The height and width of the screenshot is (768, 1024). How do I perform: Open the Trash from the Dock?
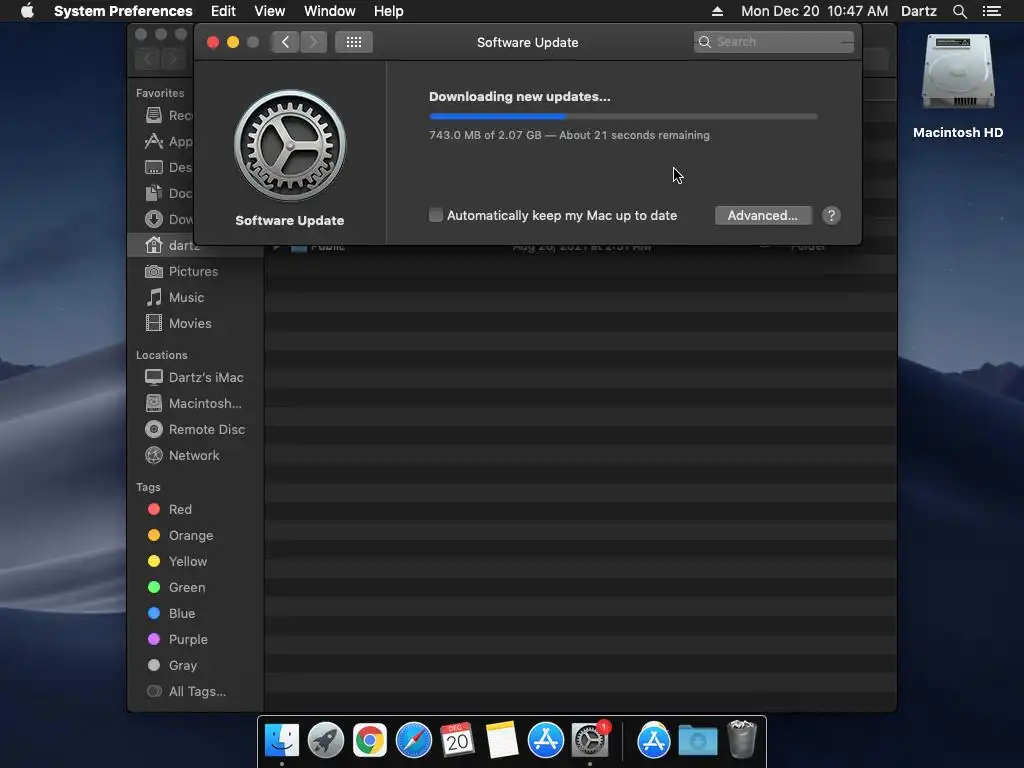tap(741, 739)
